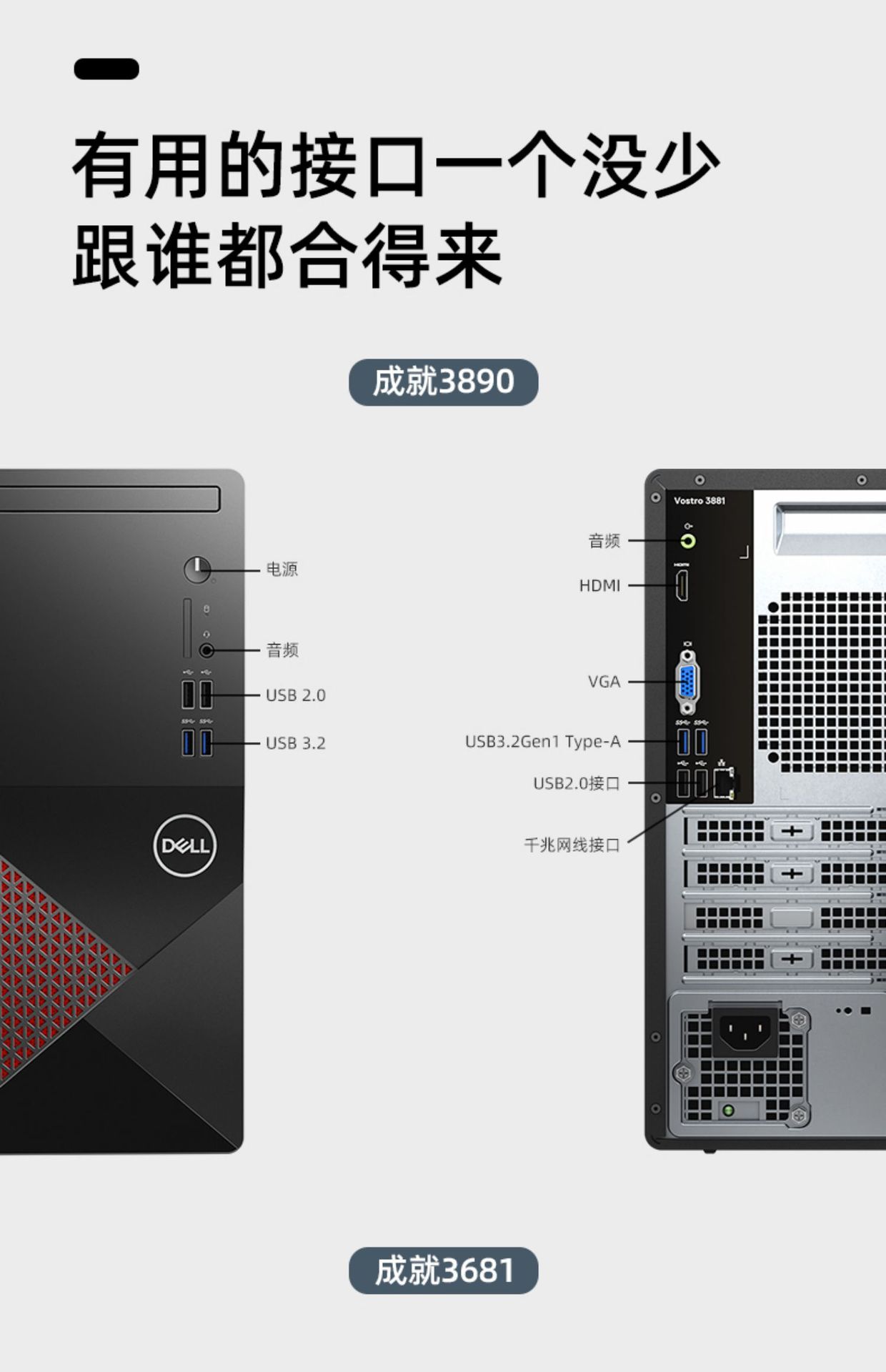This screenshot has width=886, height=1372.
Task: Click the rear USB2.0 ports
Action: click(692, 783)
